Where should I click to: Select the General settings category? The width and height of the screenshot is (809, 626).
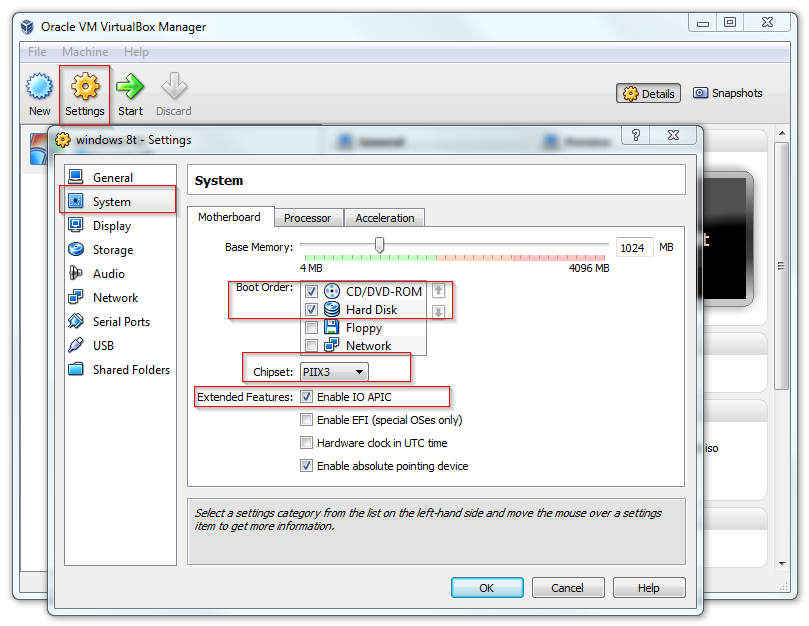[120, 178]
